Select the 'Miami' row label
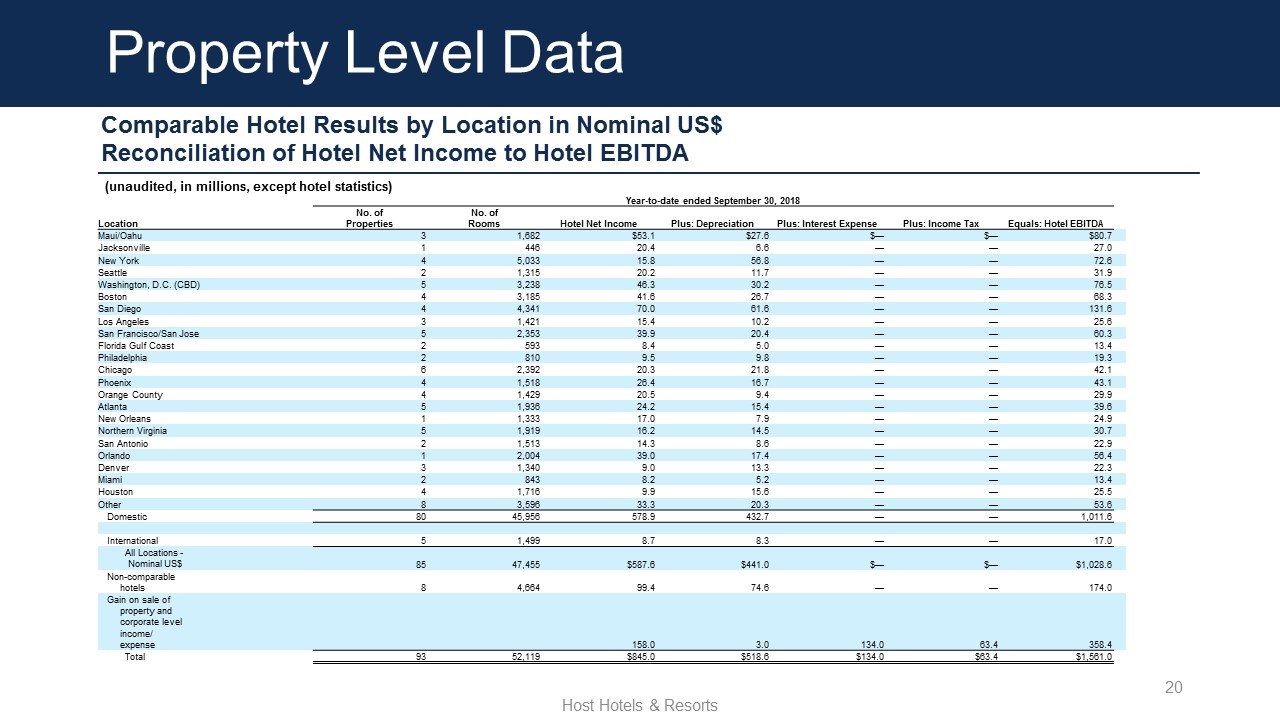1280x720 pixels. 110,480
